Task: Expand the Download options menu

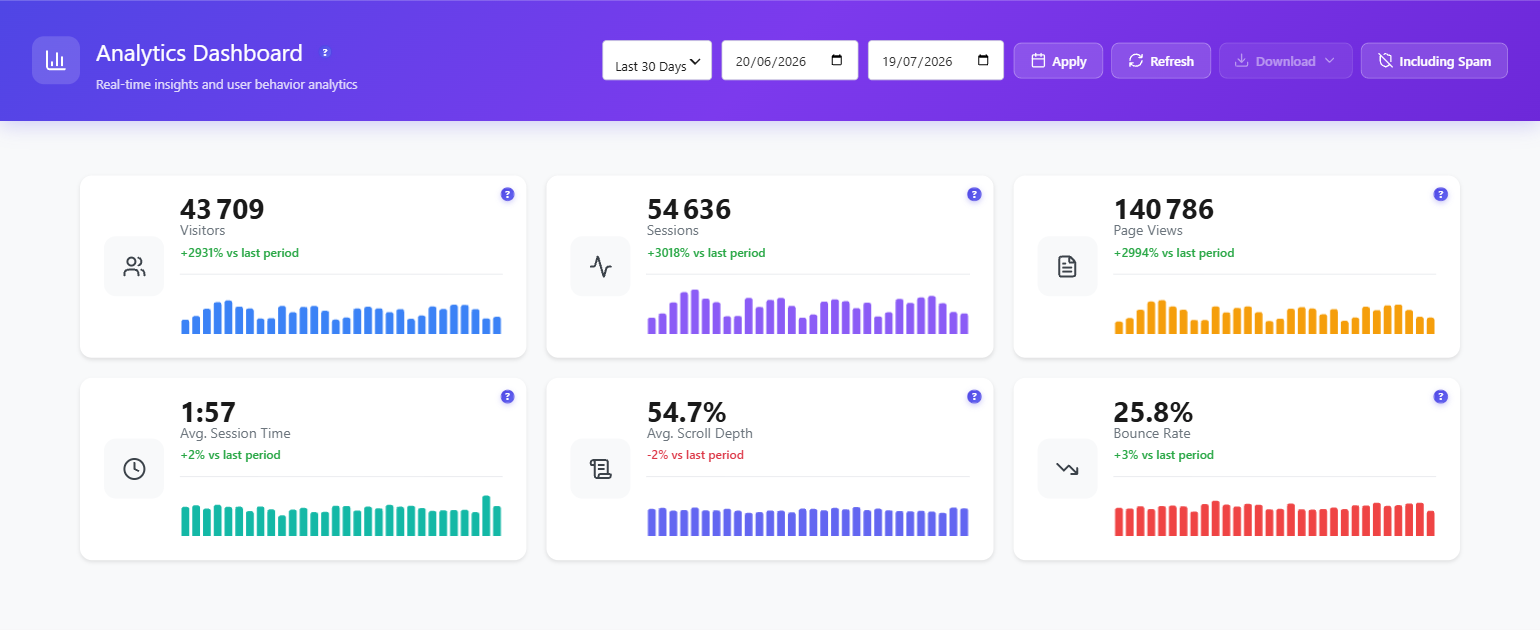Action: pos(1286,60)
